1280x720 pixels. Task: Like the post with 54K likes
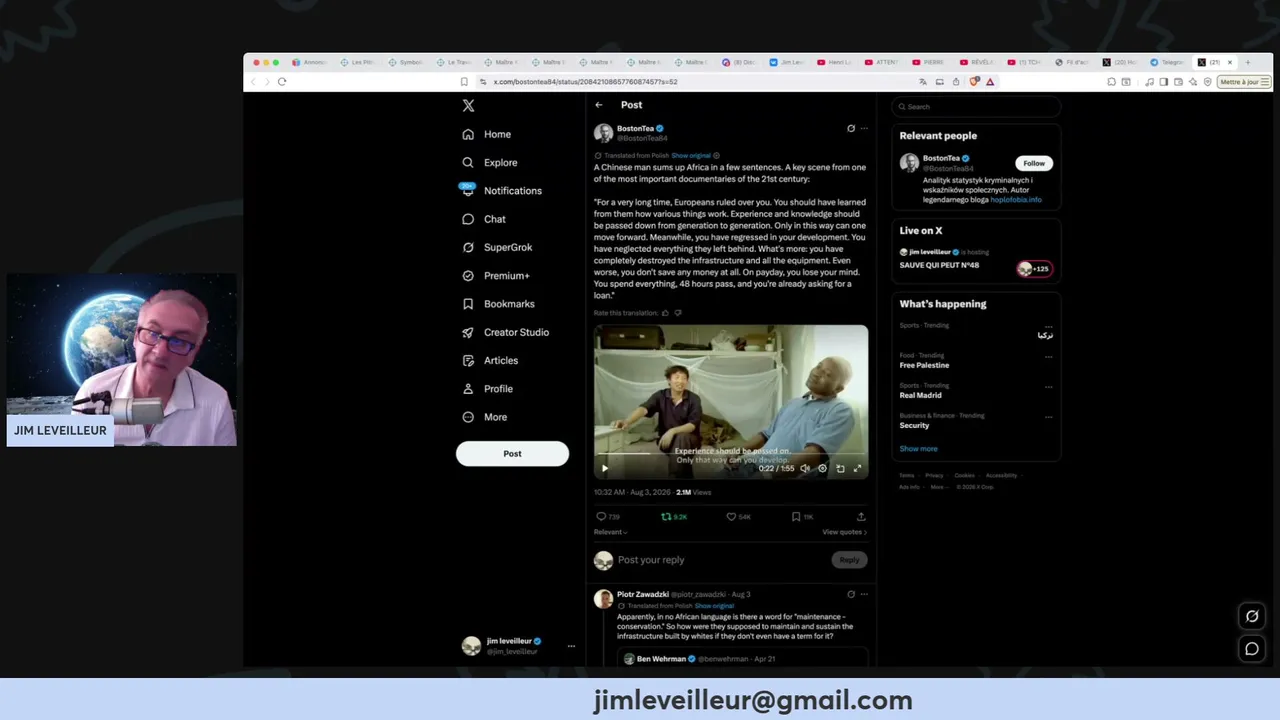click(731, 517)
